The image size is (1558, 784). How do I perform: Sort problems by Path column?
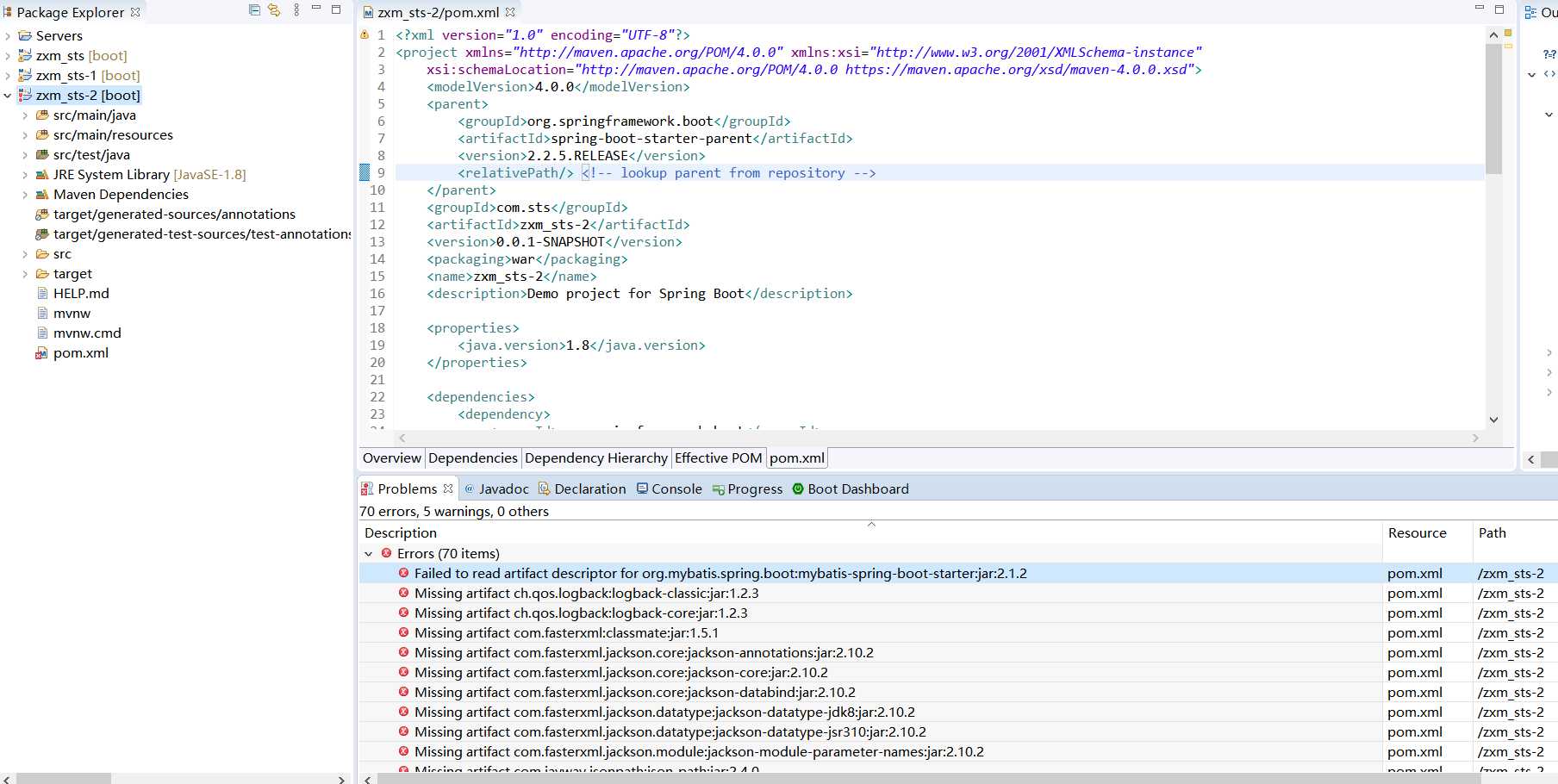coord(1515,533)
